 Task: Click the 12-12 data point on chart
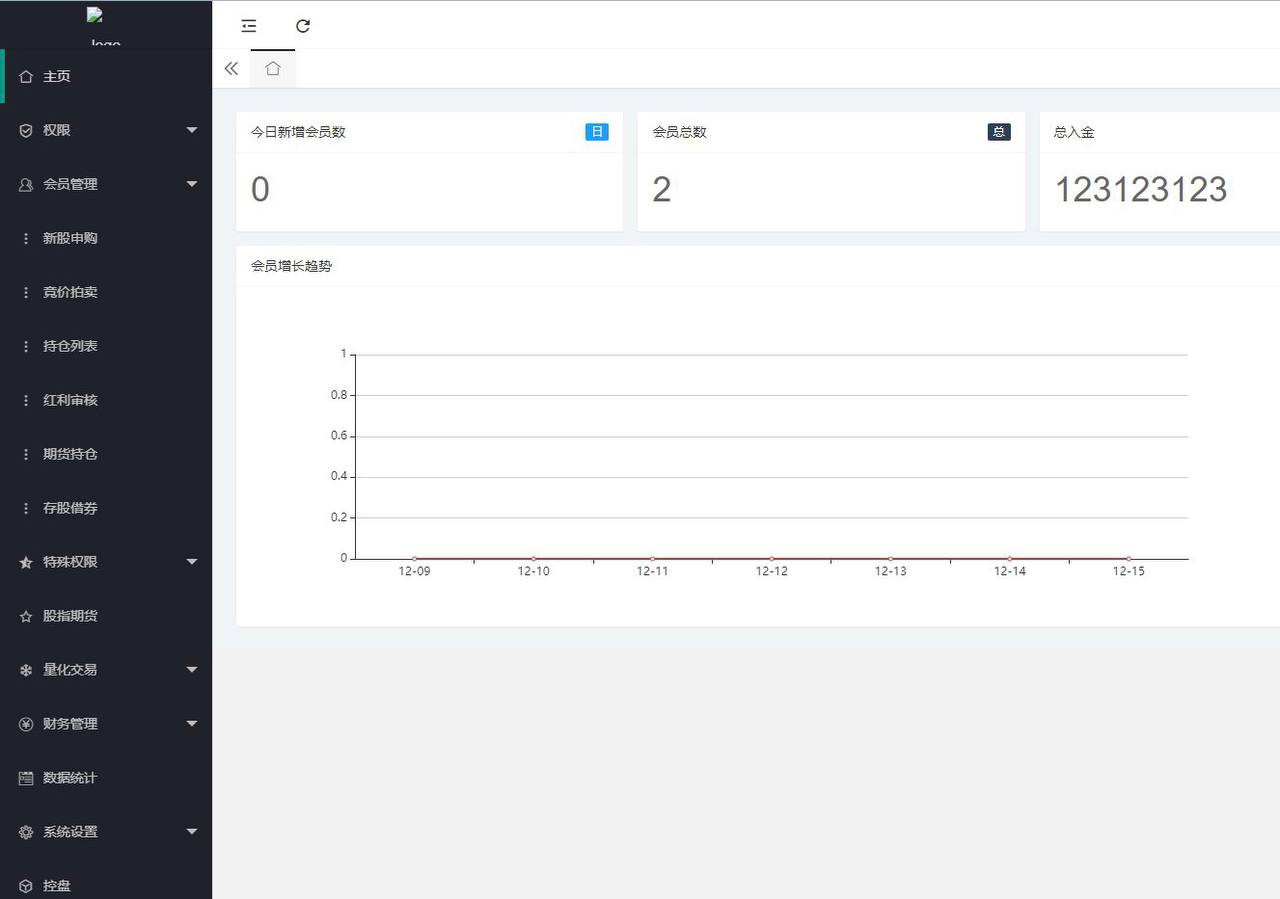tap(771, 559)
